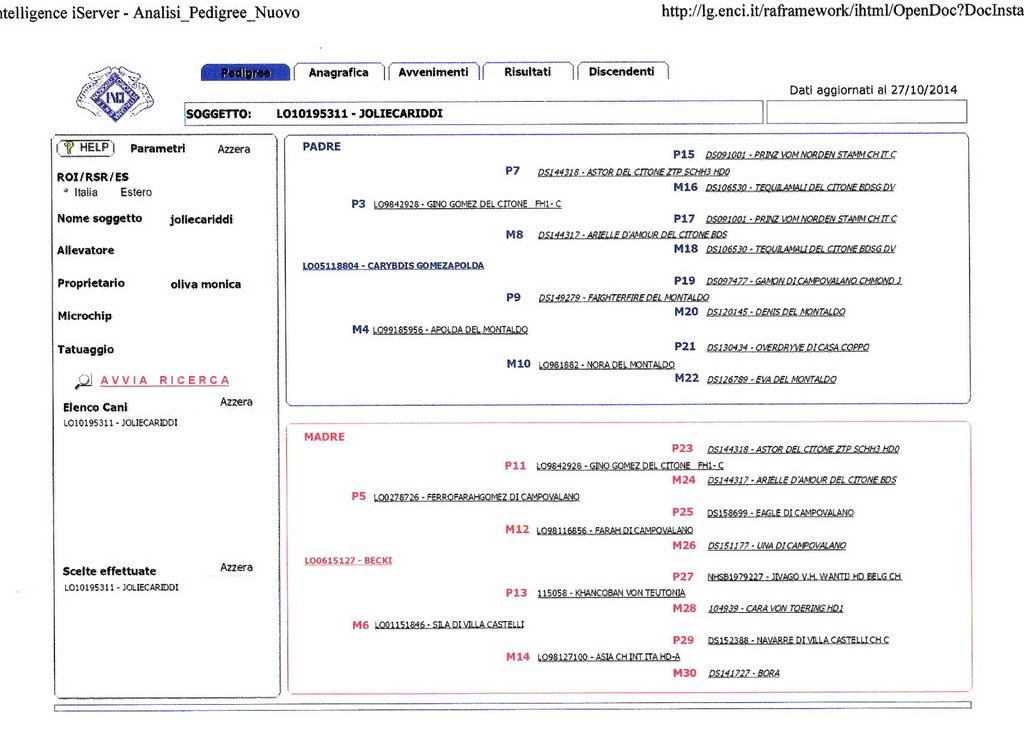Open M14 link ASIA CH INT ITA HD-A
1024x740 pixels.
[609, 657]
